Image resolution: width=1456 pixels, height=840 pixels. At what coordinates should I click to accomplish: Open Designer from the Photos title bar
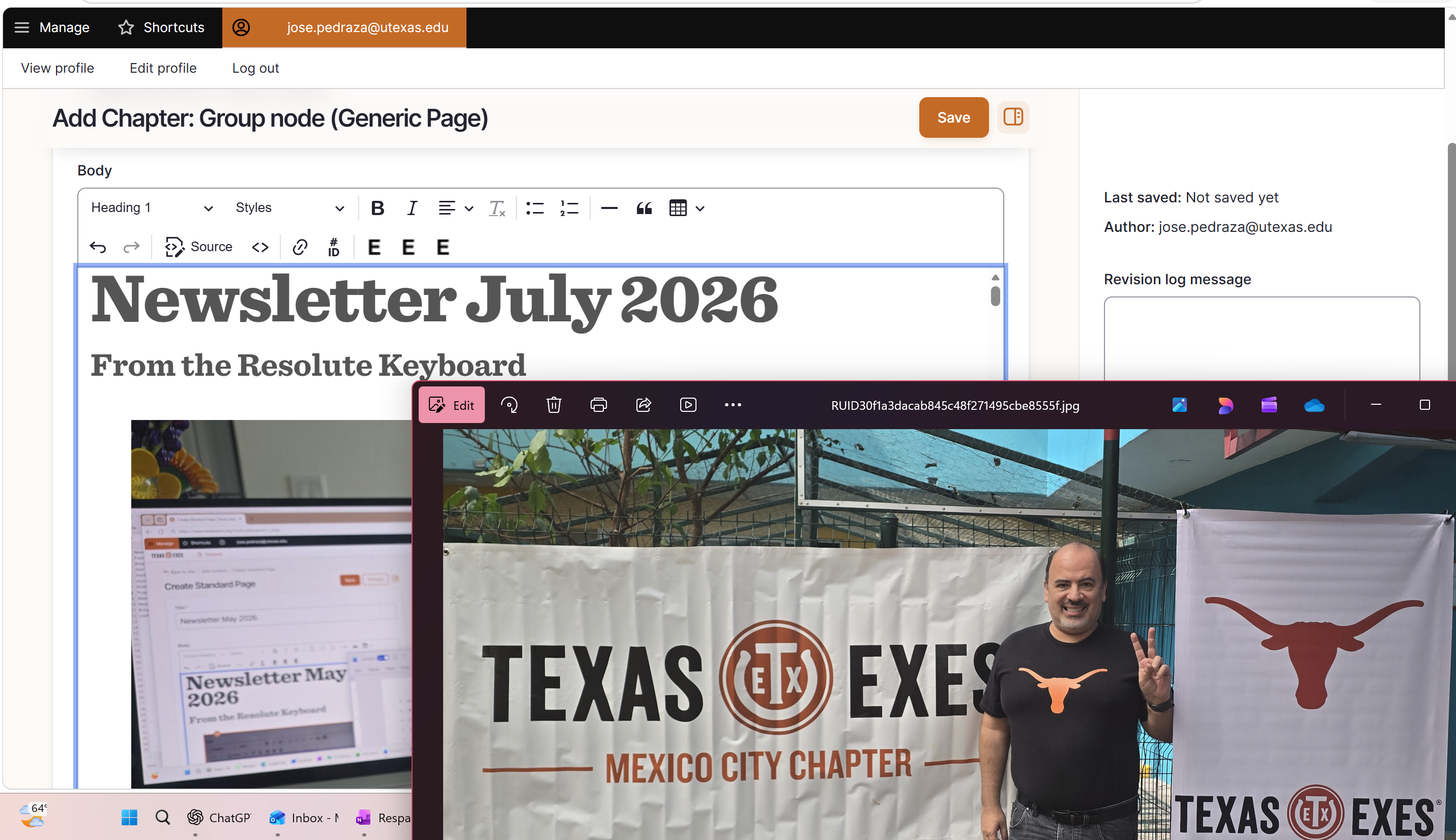(x=1225, y=405)
